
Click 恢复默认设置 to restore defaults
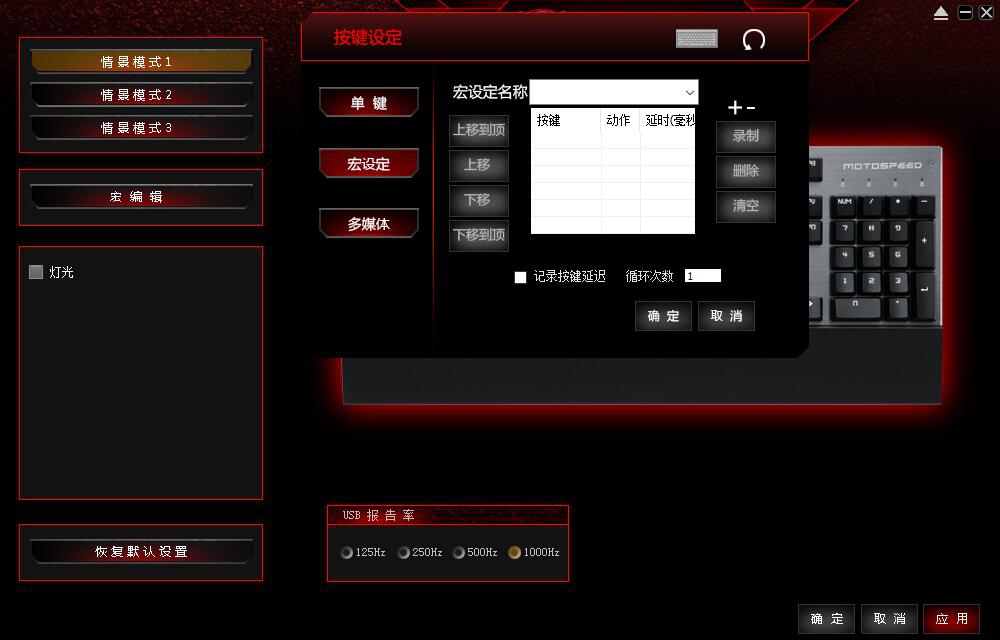(140, 552)
